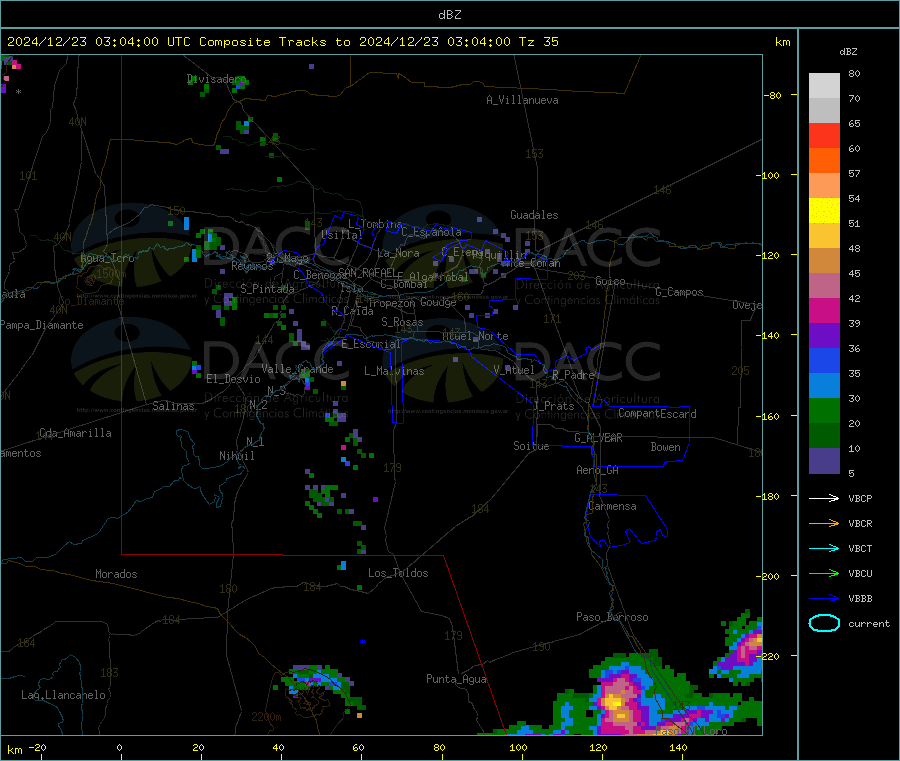Click the green VBCU arrow in legend
900x761 pixels.
(x=824, y=573)
